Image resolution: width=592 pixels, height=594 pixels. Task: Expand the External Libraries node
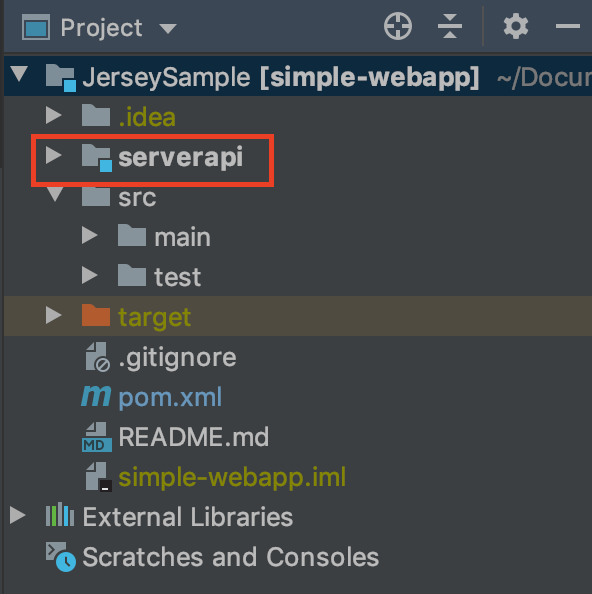(17, 515)
